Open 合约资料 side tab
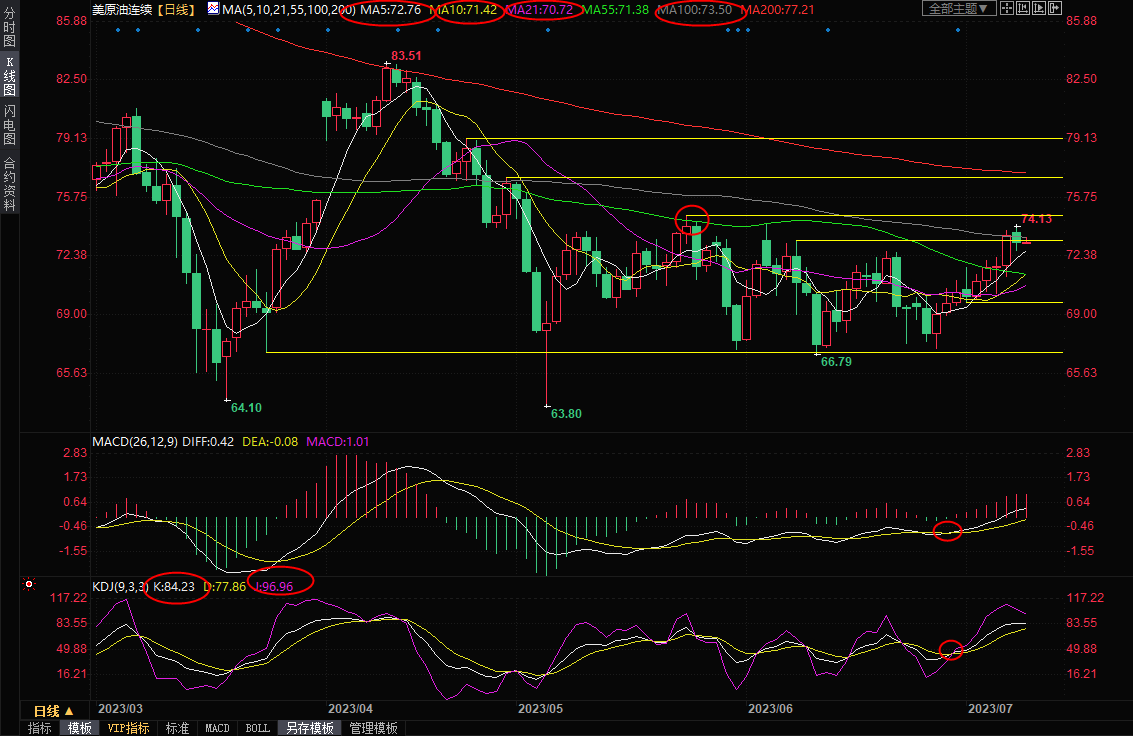 click(x=9, y=184)
